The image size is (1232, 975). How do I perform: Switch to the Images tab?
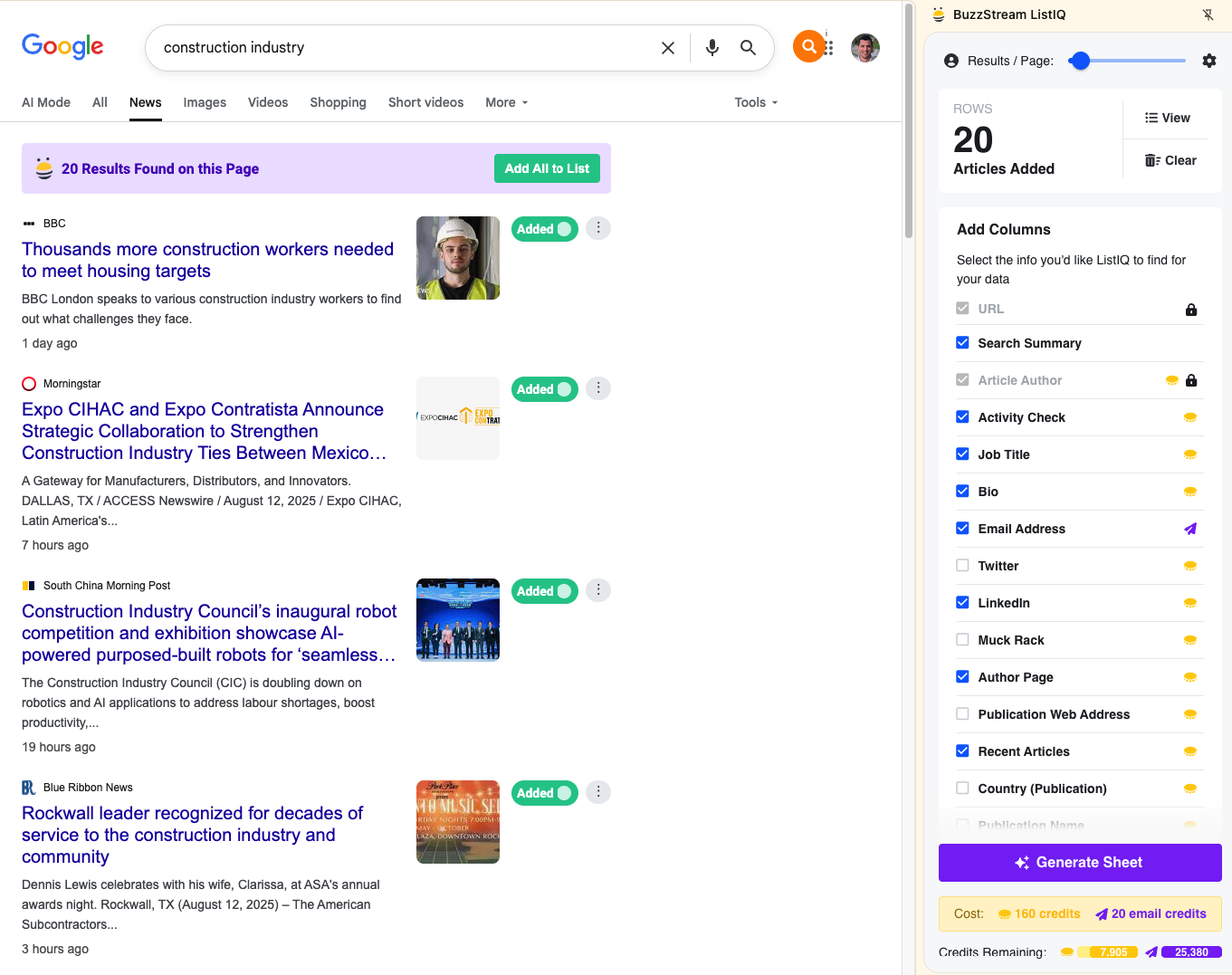point(205,102)
